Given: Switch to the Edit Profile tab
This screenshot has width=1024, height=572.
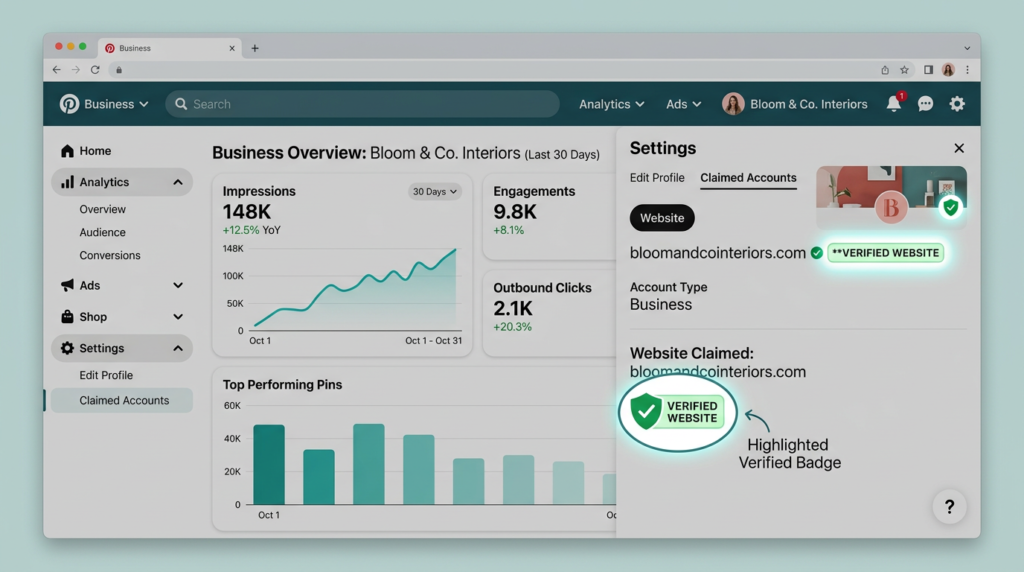Looking at the screenshot, I should [657, 178].
